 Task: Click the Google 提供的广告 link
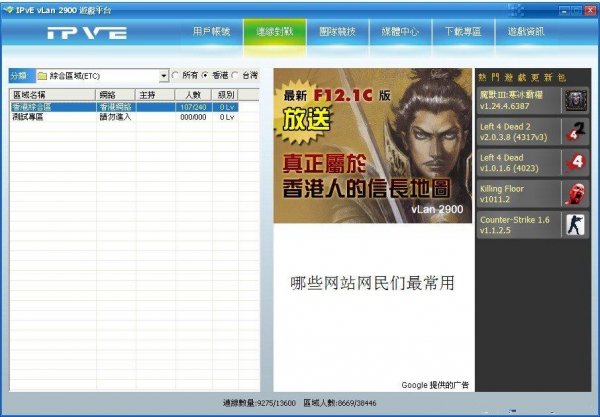(x=435, y=385)
